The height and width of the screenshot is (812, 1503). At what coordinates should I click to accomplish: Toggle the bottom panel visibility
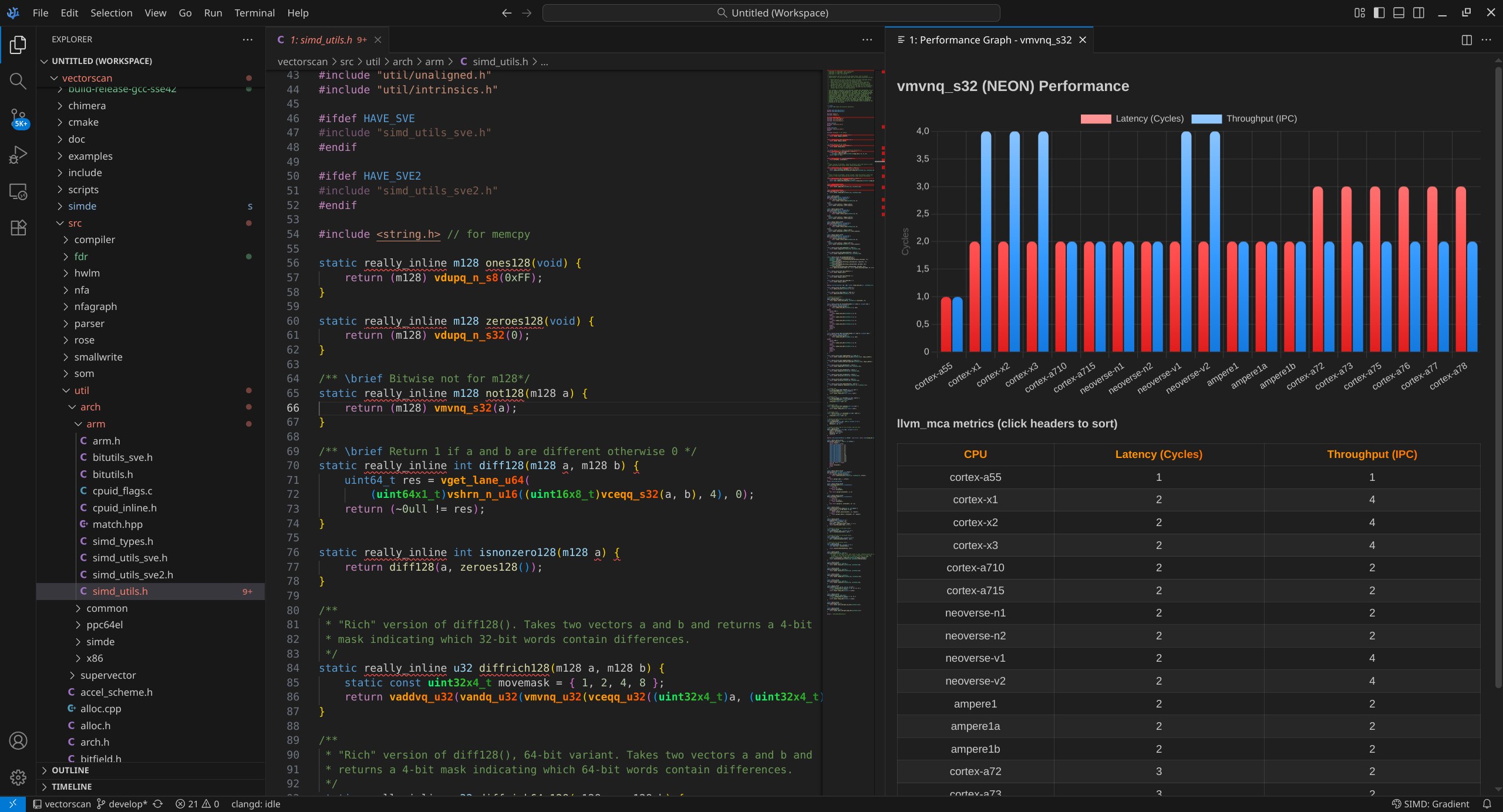(1398, 12)
